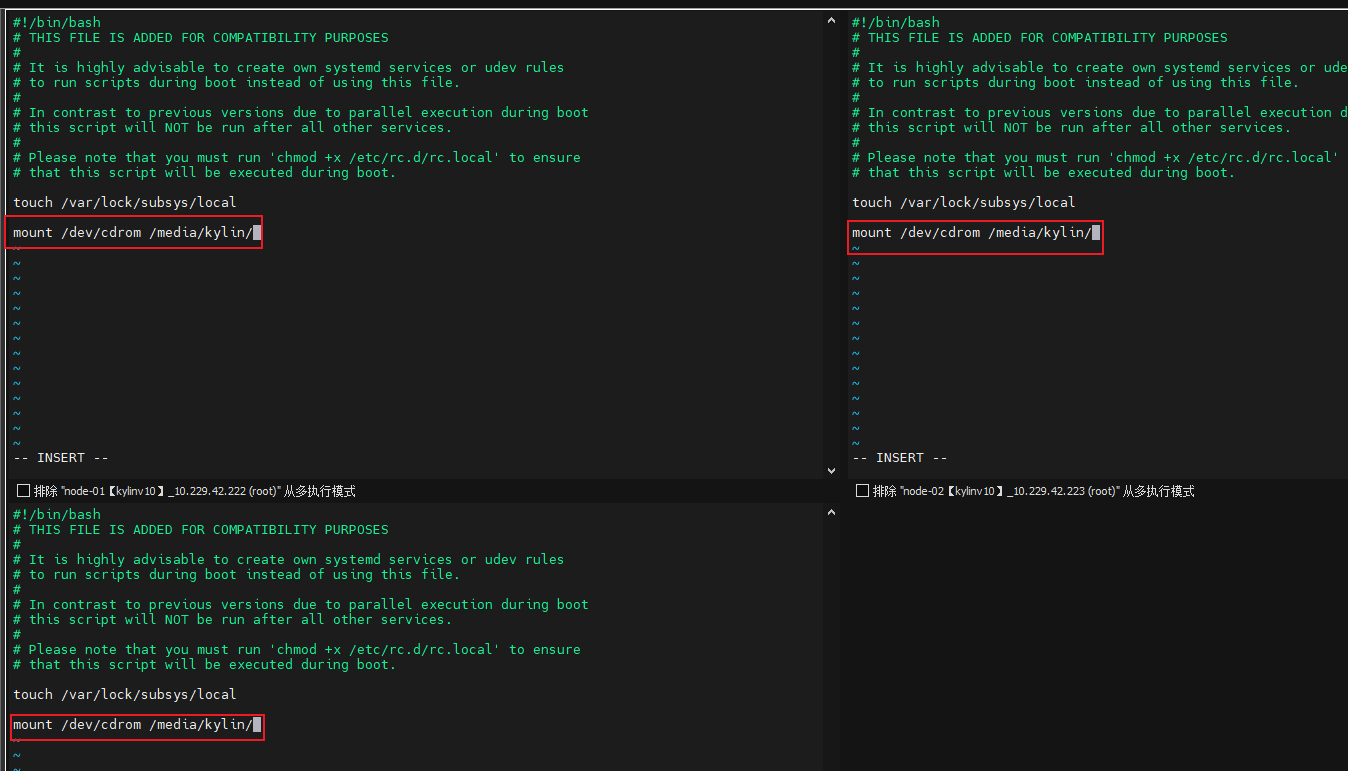
Task: Click the cursor block in the node-02 pane
Action: coord(1097,231)
